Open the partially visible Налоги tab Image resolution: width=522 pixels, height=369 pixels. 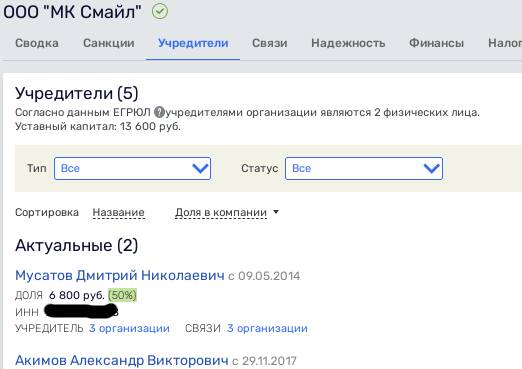[x=505, y=43]
